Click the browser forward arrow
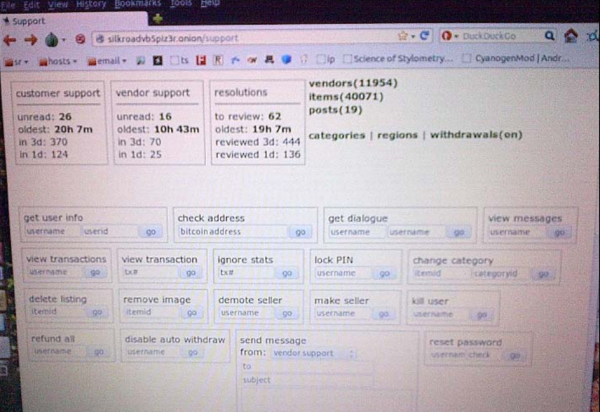600x412 pixels. point(31,39)
